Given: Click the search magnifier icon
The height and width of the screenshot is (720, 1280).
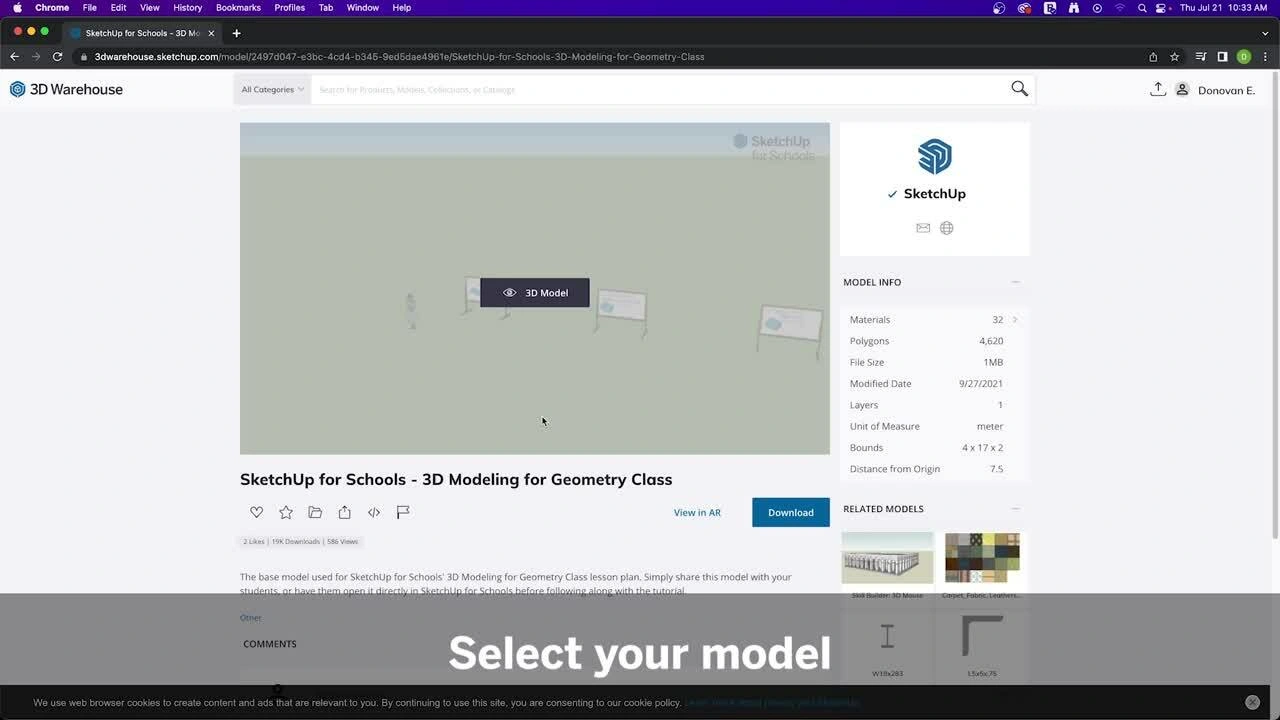Looking at the screenshot, I should pos(1019,89).
